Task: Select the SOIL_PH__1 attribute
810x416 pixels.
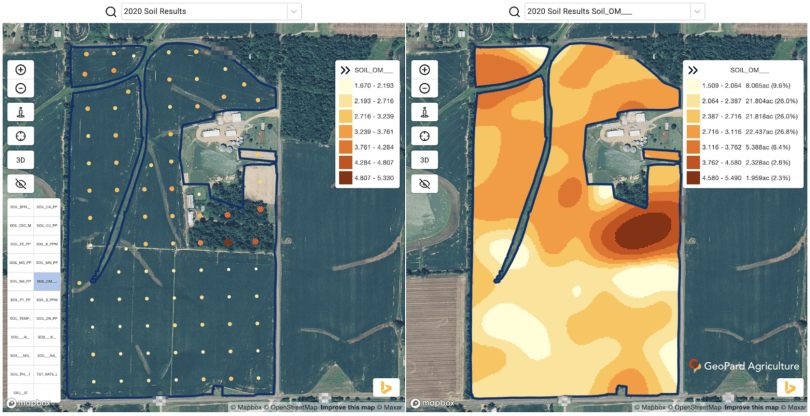Action: [21, 375]
